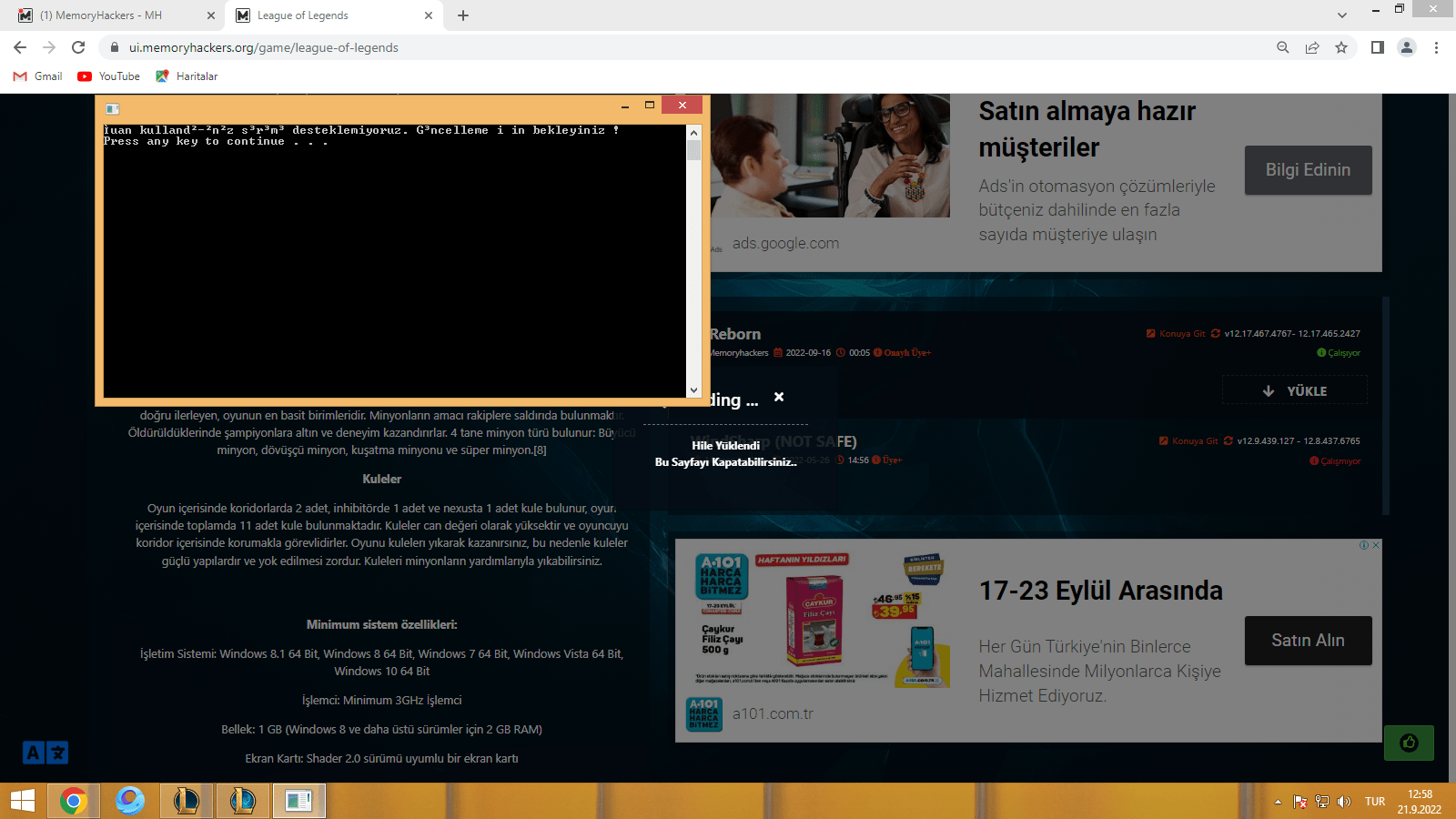
Task: Open the Windows Start menu
Action: pyautogui.click(x=23, y=801)
